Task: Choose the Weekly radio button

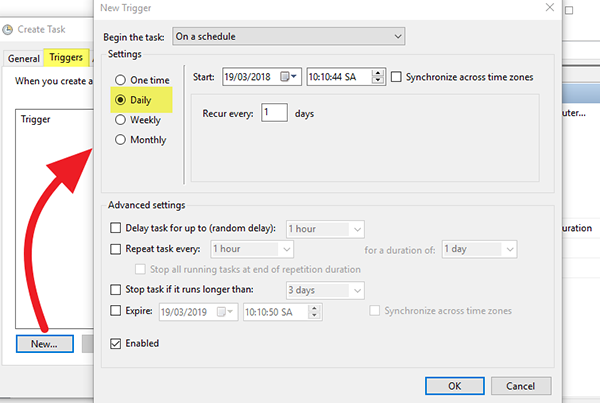Action: 122,120
